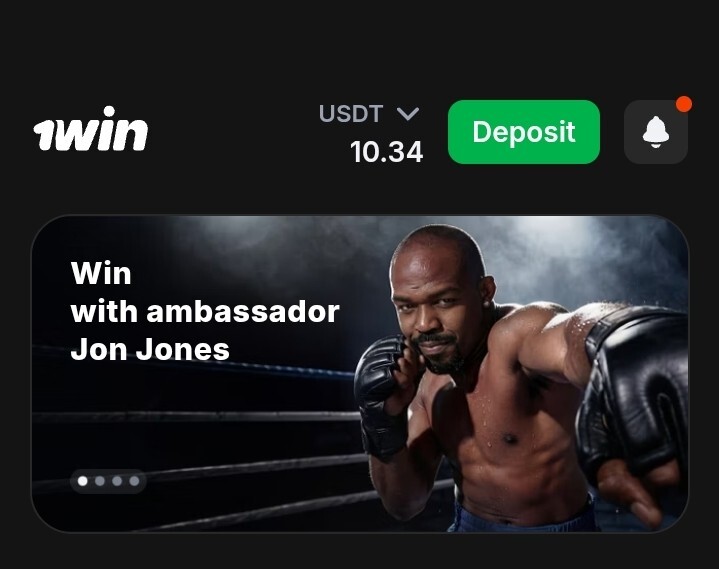Jump to the third banner slide dot
This screenshot has height=569, width=719.
(117, 481)
